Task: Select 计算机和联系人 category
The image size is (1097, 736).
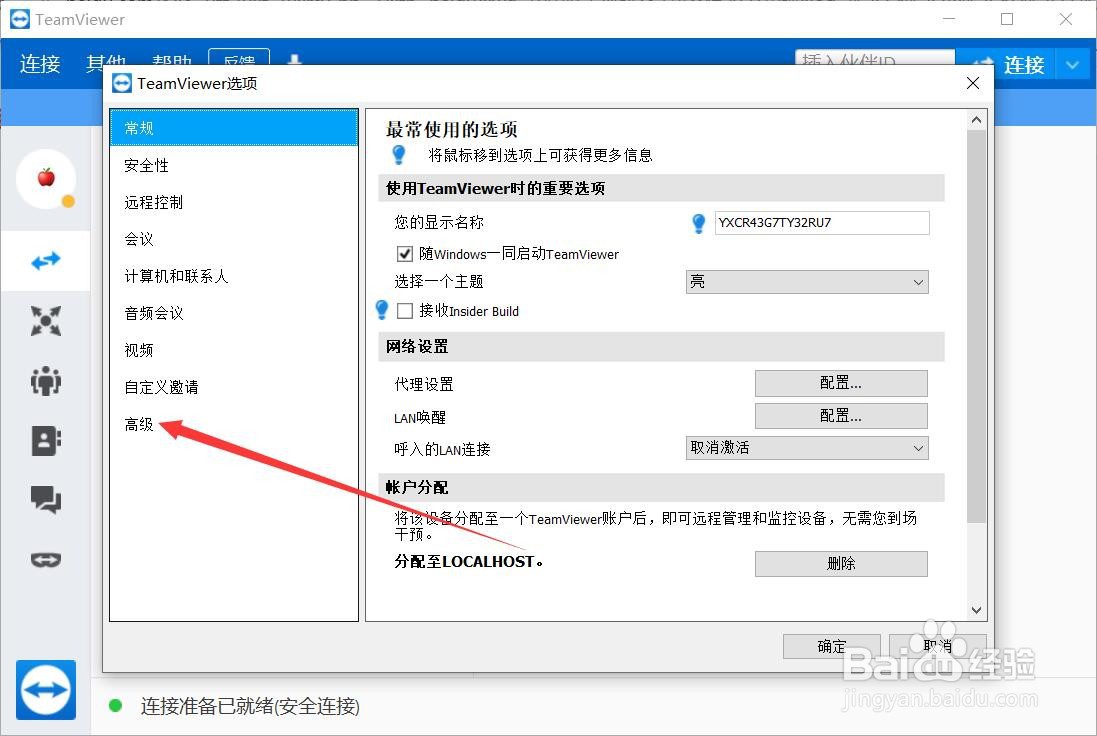Action: (234, 276)
